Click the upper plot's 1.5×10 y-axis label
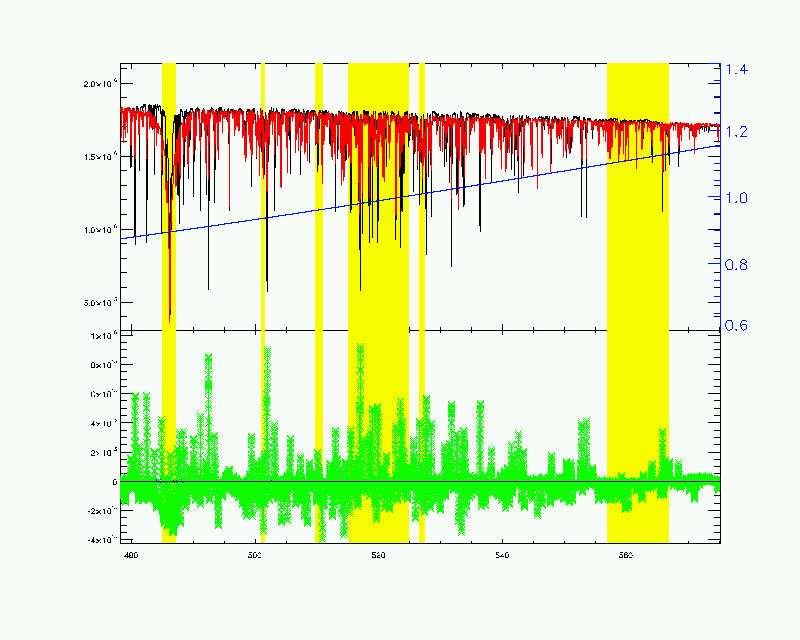Image resolution: width=800 pixels, height=640 pixels. point(101,156)
